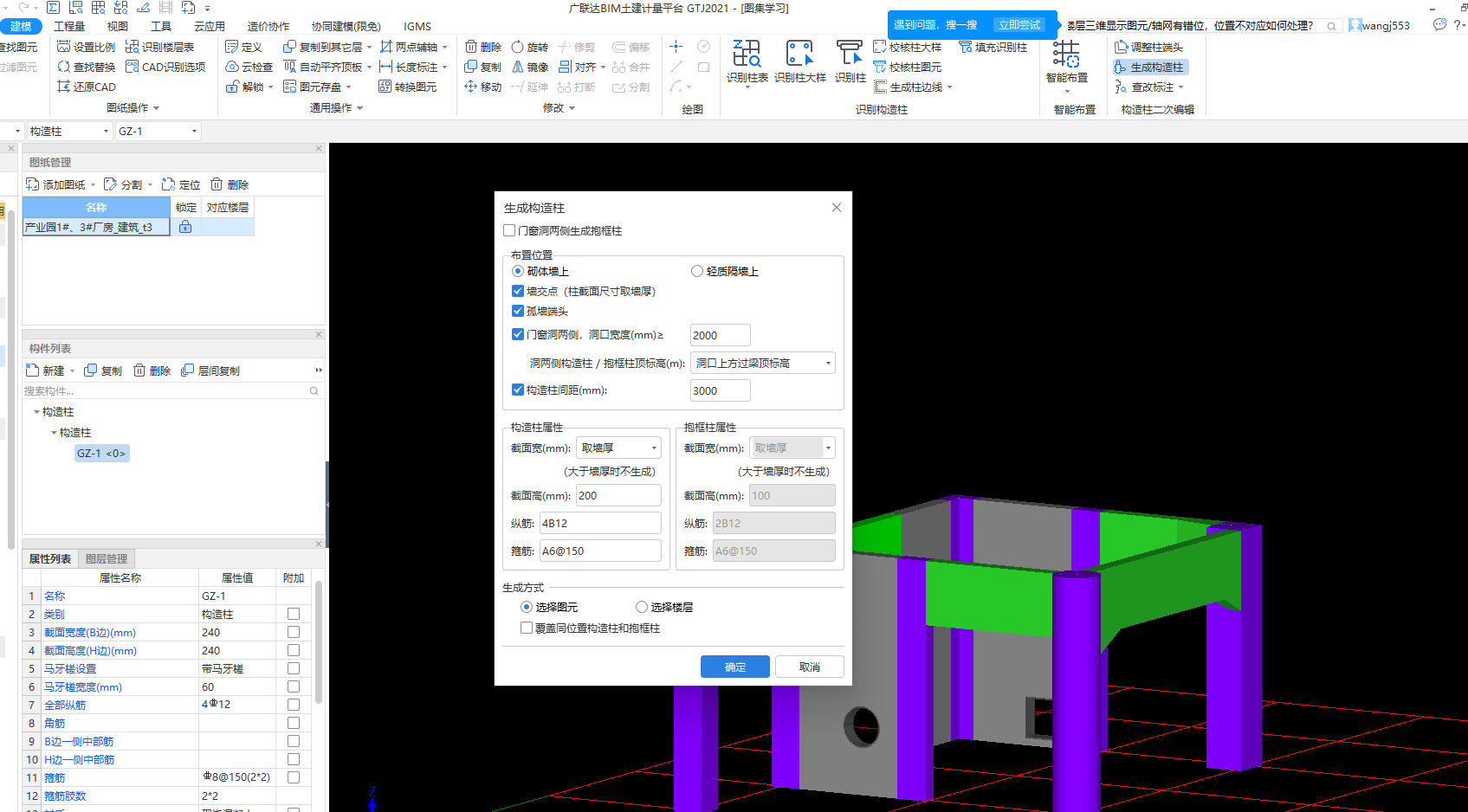This screenshot has height=812, width=1468.
Task: Switch to the 图层管理 tab
Action: click(x=107, y=559)
